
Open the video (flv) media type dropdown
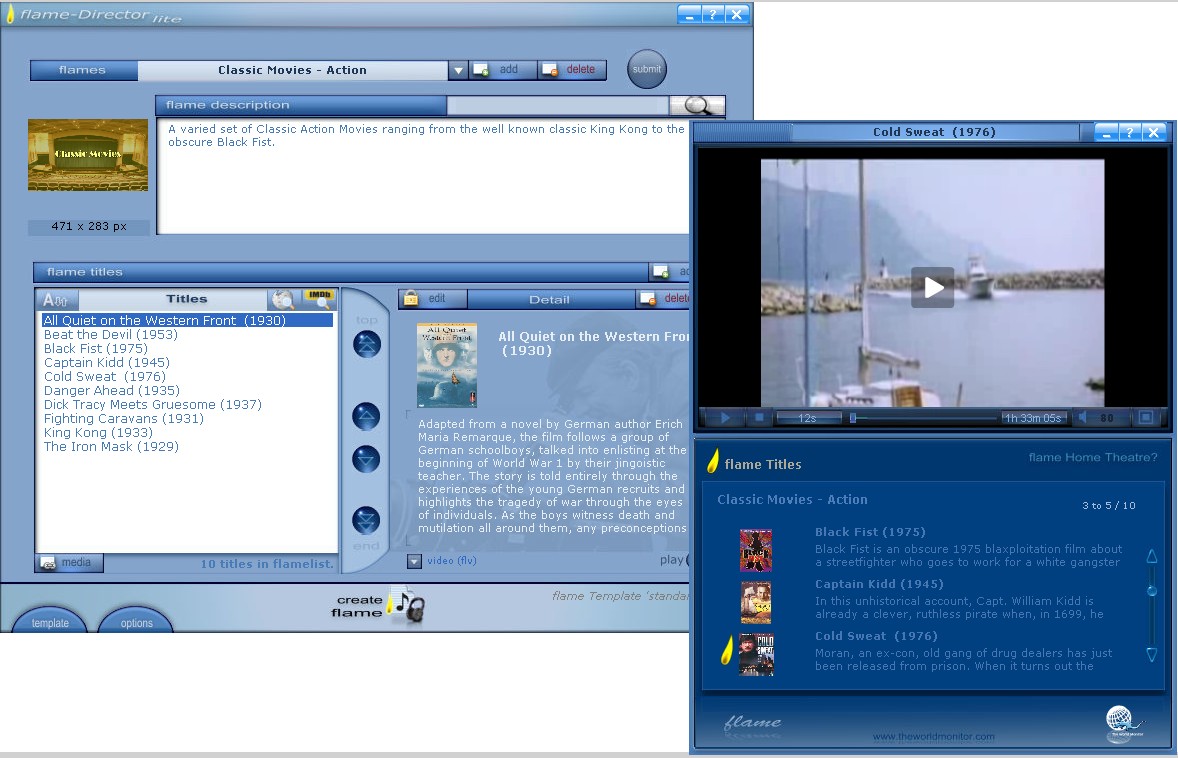(x=415, y=561)
